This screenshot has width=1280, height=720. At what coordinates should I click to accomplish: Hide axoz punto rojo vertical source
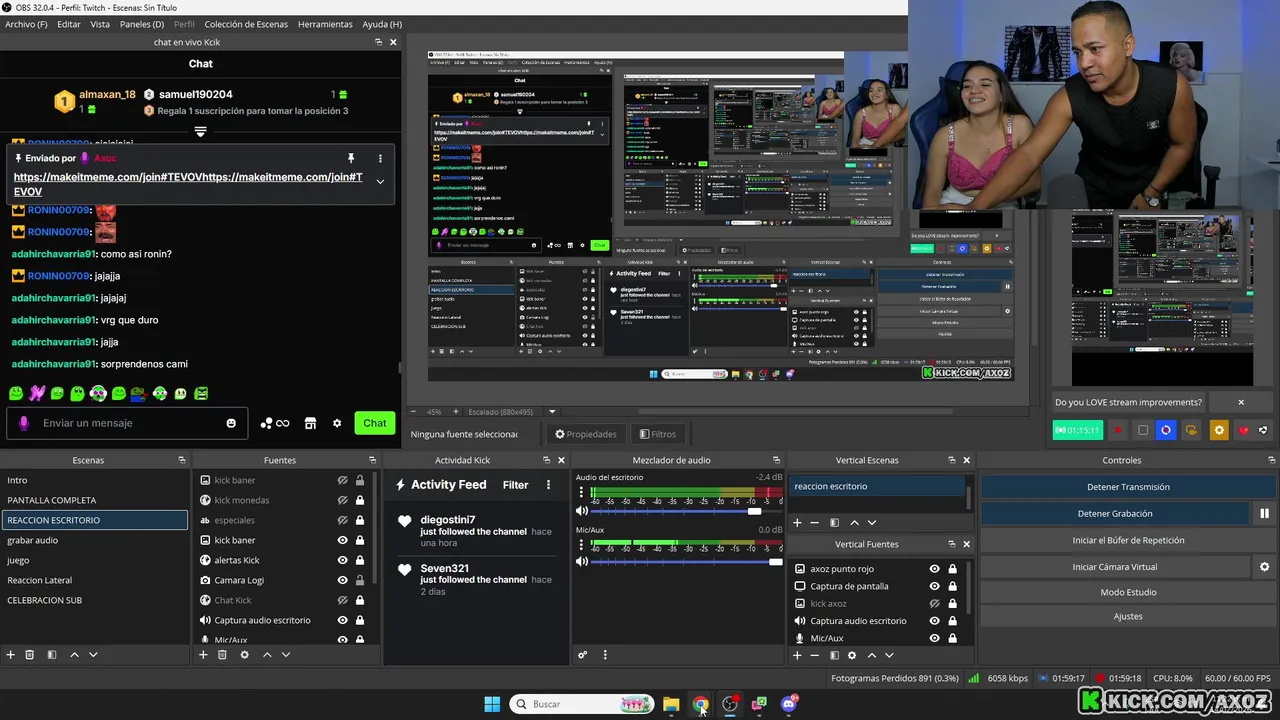pyautogui.click(x=935, y=569)
